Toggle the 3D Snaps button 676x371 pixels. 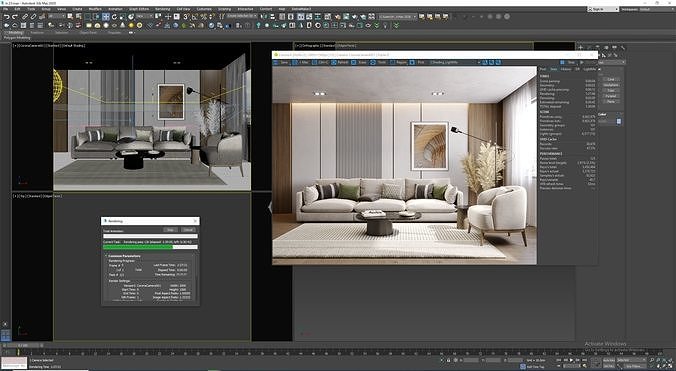pyautogui.click(x=186, y=17)
